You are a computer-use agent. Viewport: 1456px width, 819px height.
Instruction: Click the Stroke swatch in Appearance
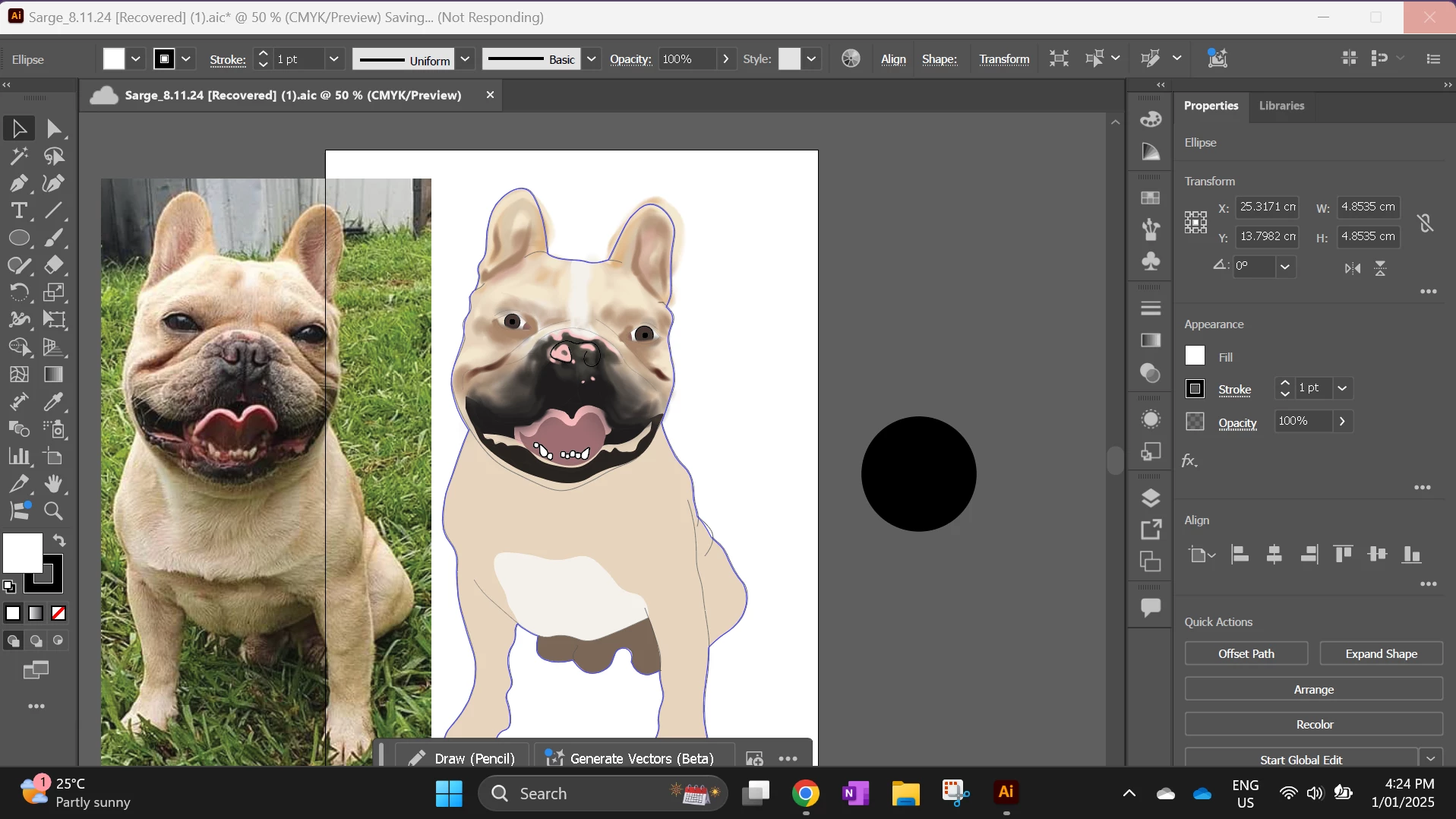click(x=1195, y=389)
